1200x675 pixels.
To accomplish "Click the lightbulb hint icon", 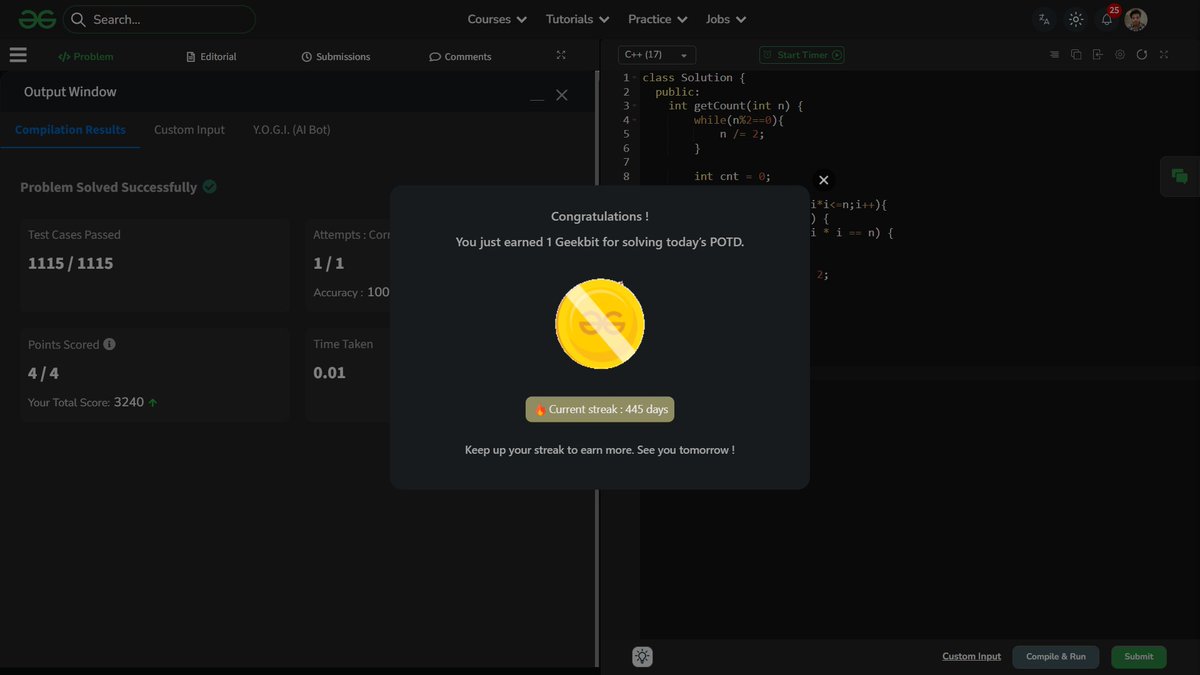I will coord(642,657).
